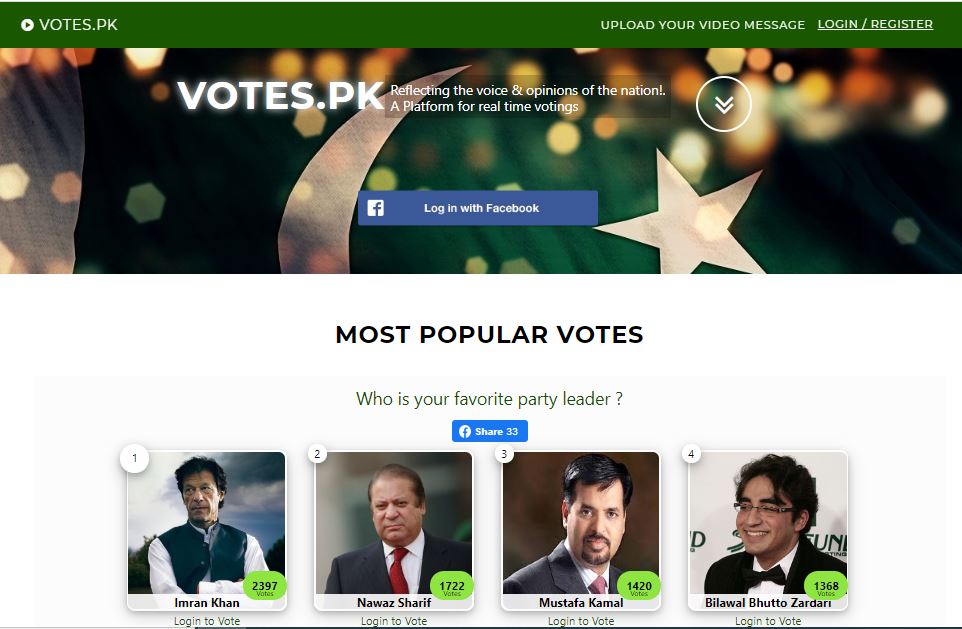
Task: Click the double-chevron scroll down circle
Action: pos(723,104)
